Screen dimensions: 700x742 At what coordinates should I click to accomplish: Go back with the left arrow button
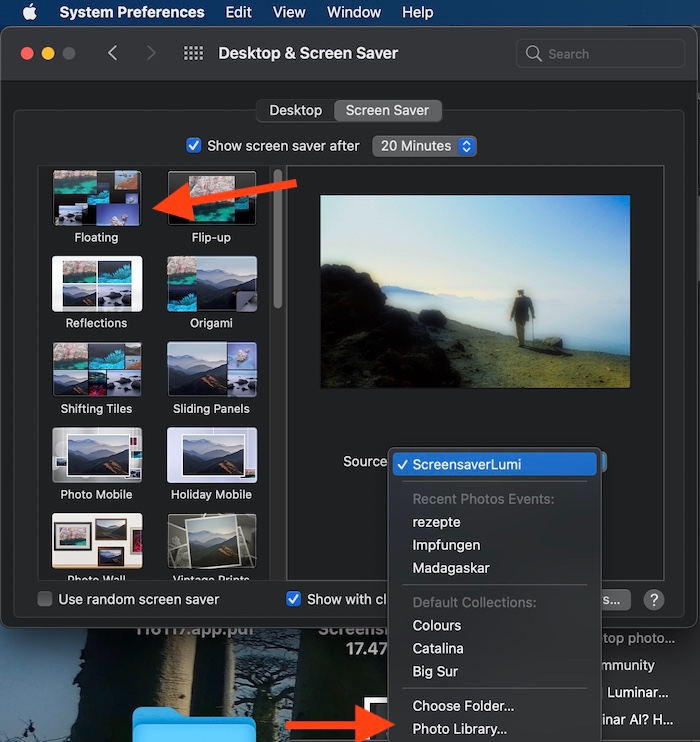112,54
